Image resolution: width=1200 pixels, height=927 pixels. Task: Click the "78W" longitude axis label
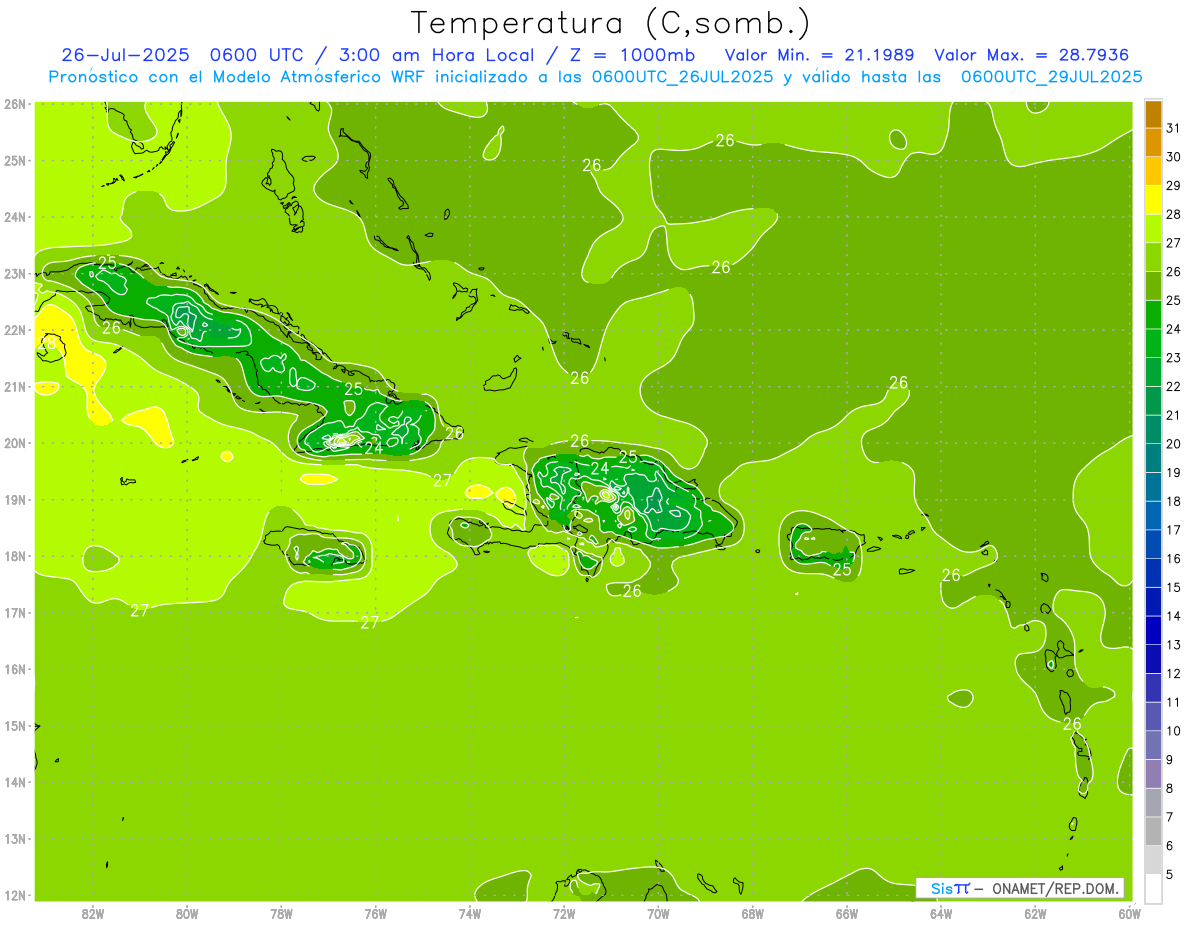tap(281, 914)
